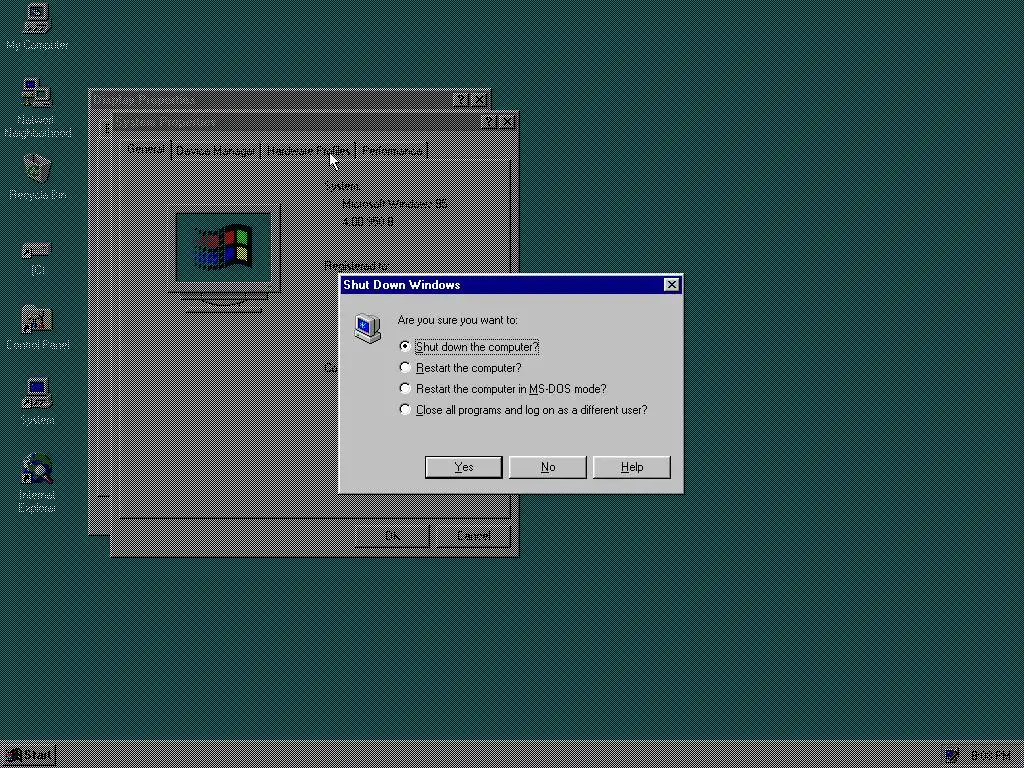1024x768 pixels.
Task: Choose Restart in MS-DOS mode option
Action: pyautogui.click(x=503, y=389)
